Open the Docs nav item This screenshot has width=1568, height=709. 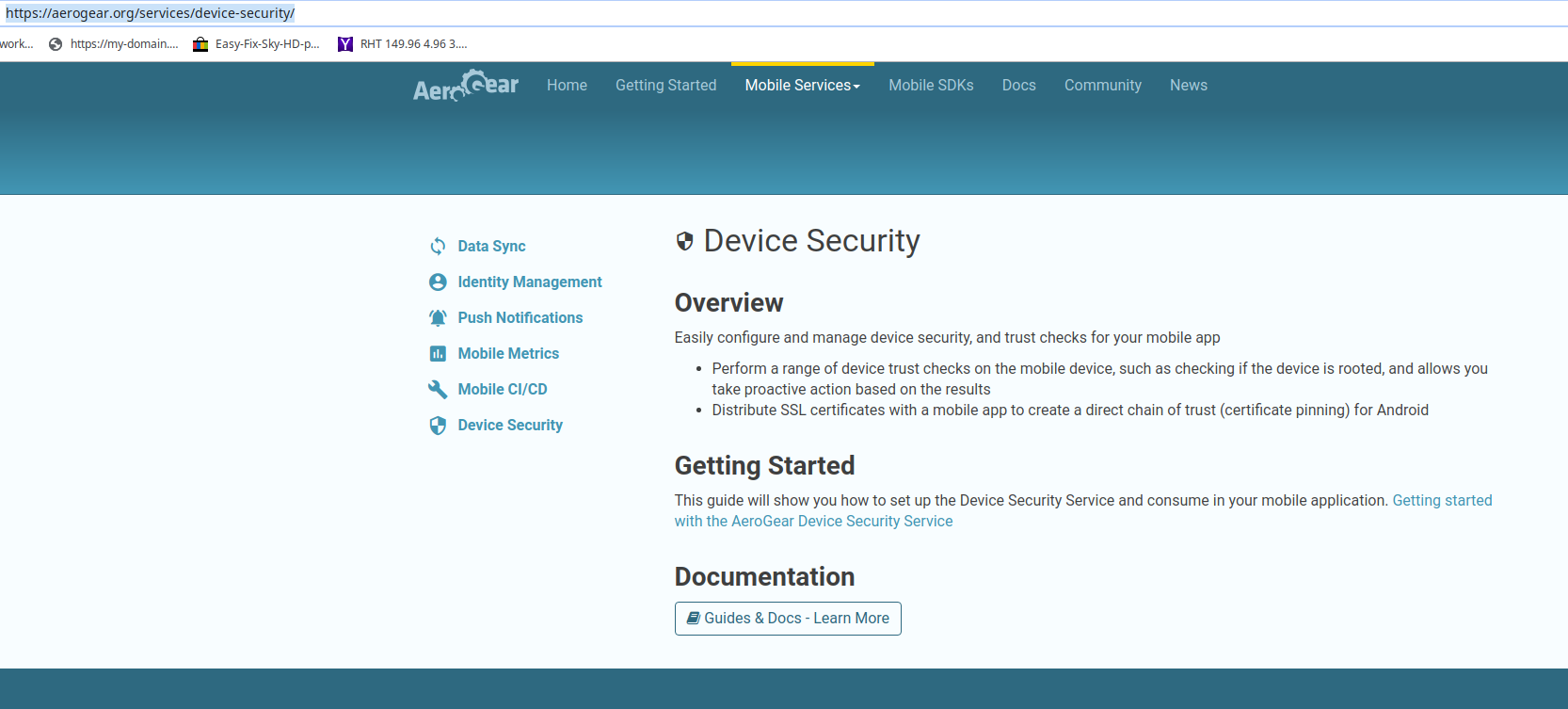pyautogui.click(x=1019, y=85)
